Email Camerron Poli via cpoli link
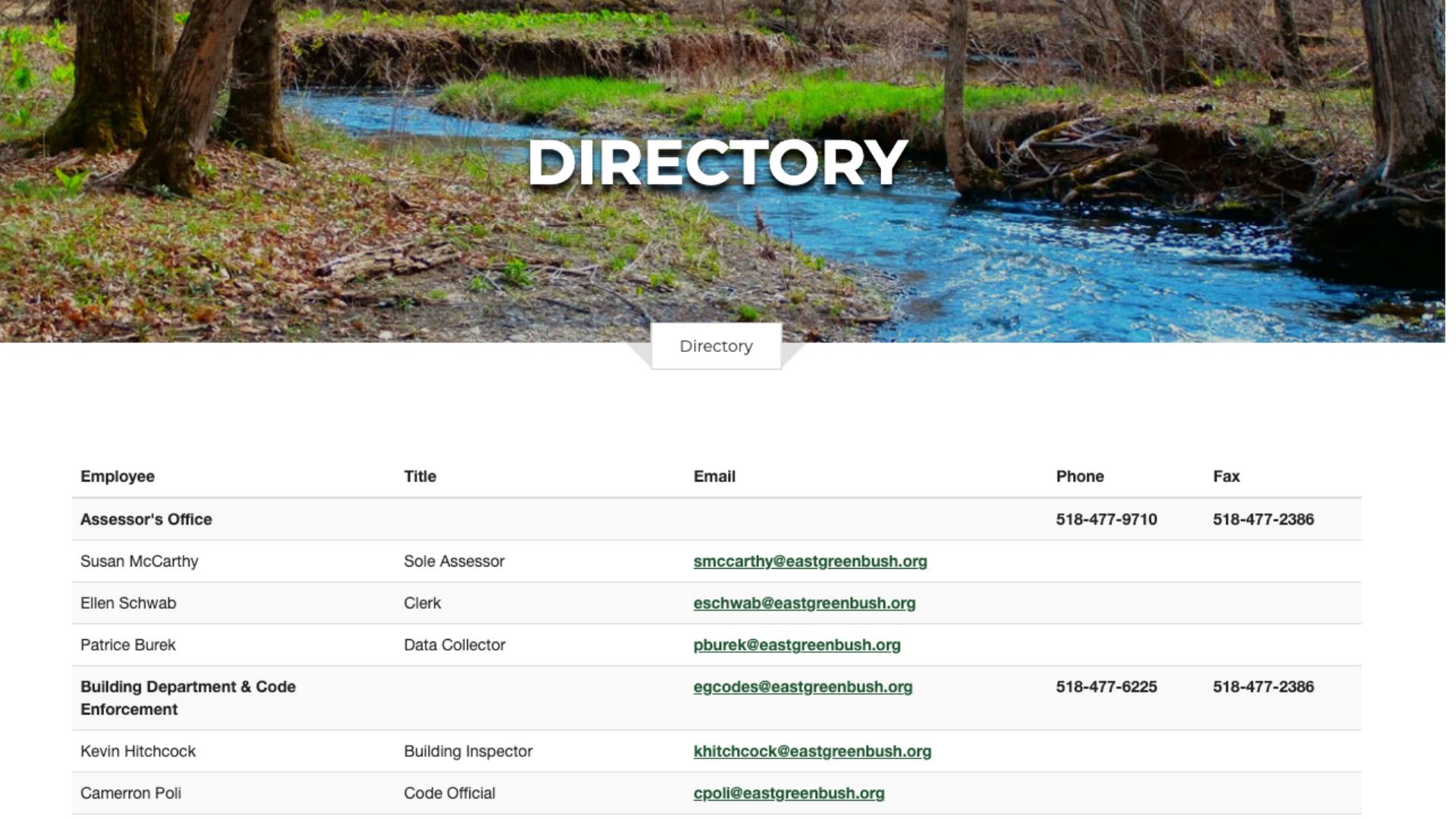 pos(789,792)
